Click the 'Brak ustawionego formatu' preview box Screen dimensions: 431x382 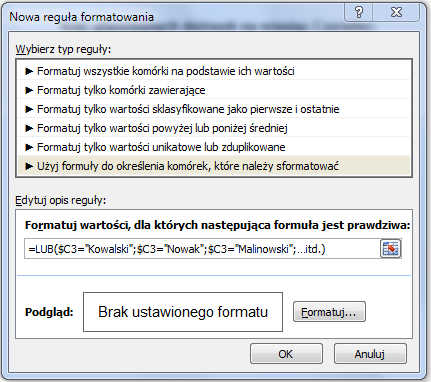point(183,312)
